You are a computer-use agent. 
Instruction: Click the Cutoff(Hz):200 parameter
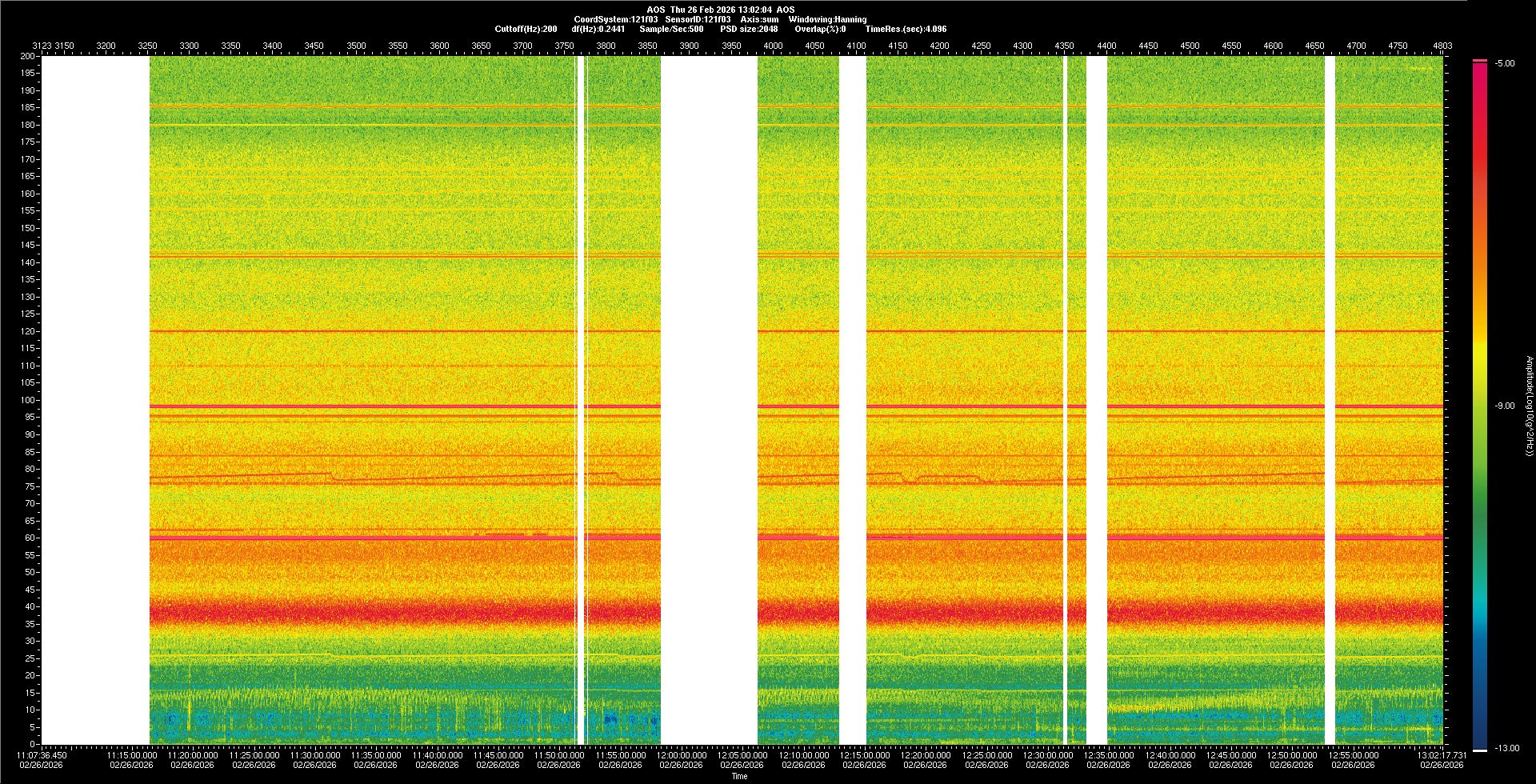(x=526, y=29)
